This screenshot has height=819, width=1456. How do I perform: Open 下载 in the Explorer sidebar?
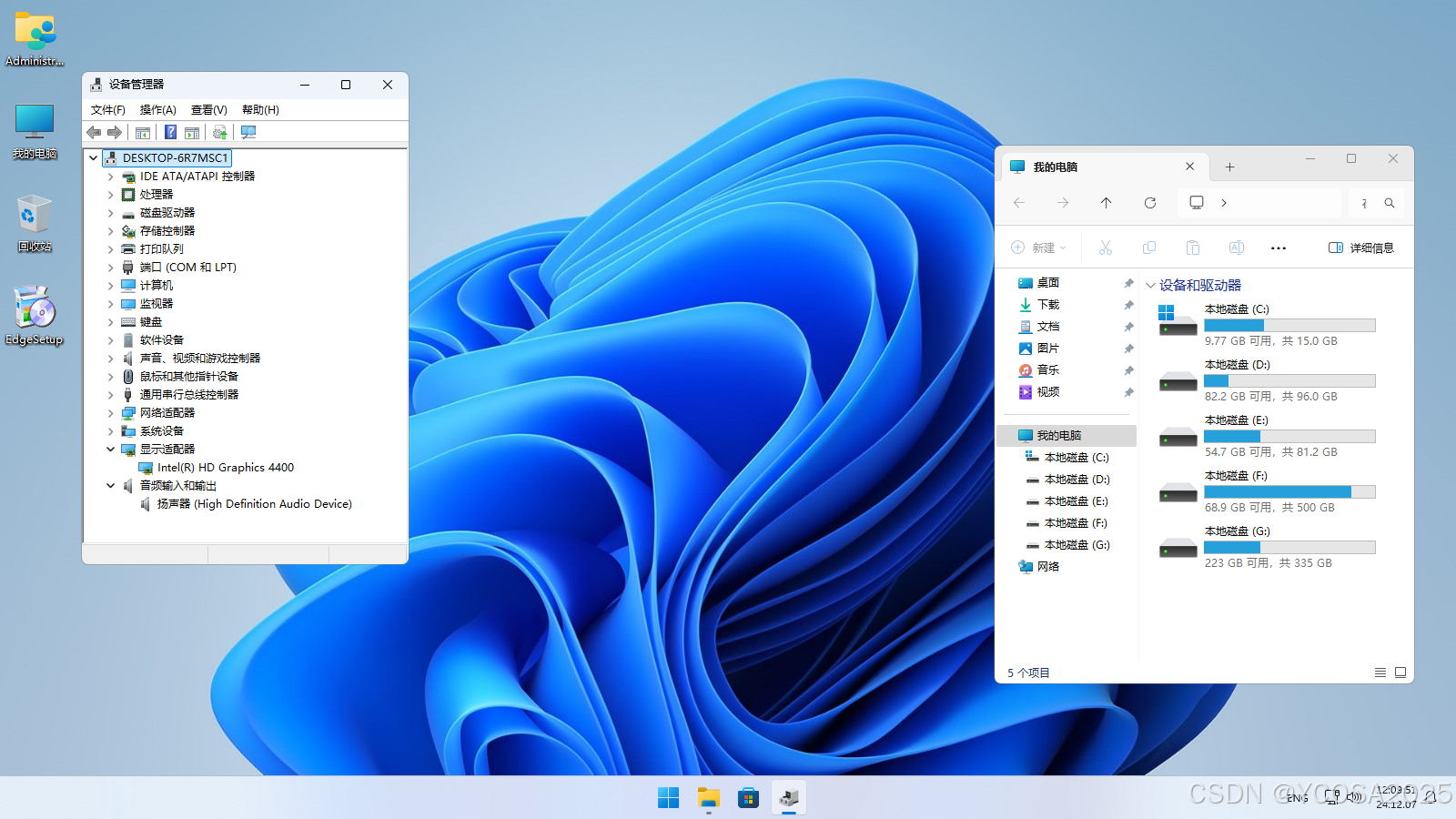[1047, 305]
